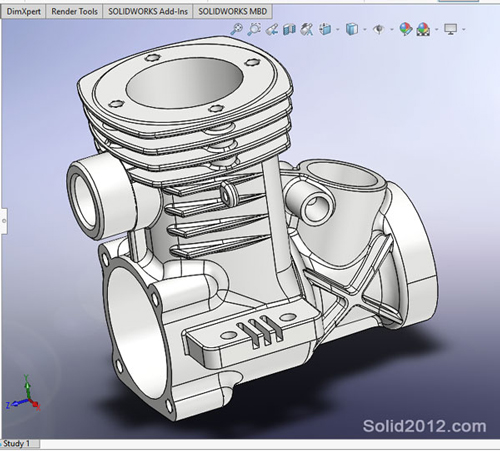Toggle Hide/Show Items eye icon
The height and width of the screenshot is (451, 500).
(x=378, y=29)
